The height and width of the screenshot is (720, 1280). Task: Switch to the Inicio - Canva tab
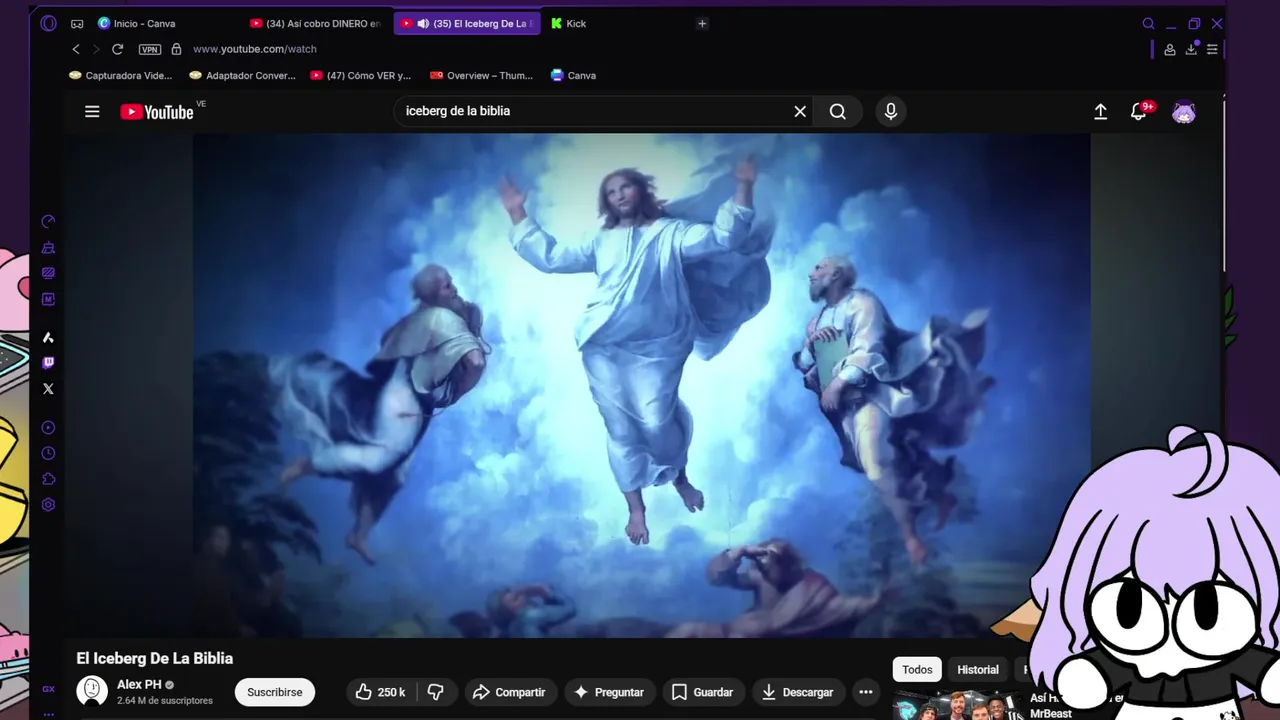click(145, 23)
